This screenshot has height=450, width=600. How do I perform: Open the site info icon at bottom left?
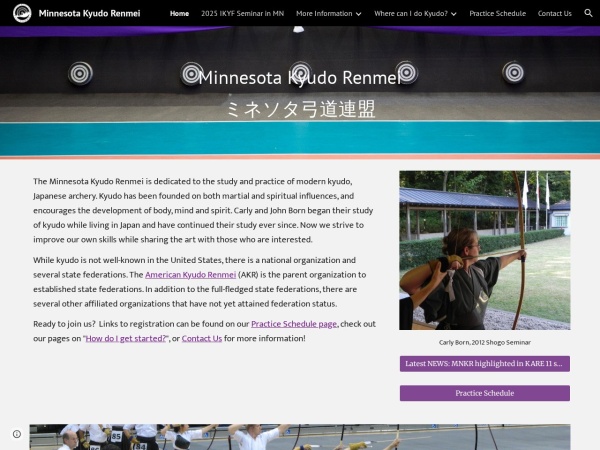(x=17, y=434)
